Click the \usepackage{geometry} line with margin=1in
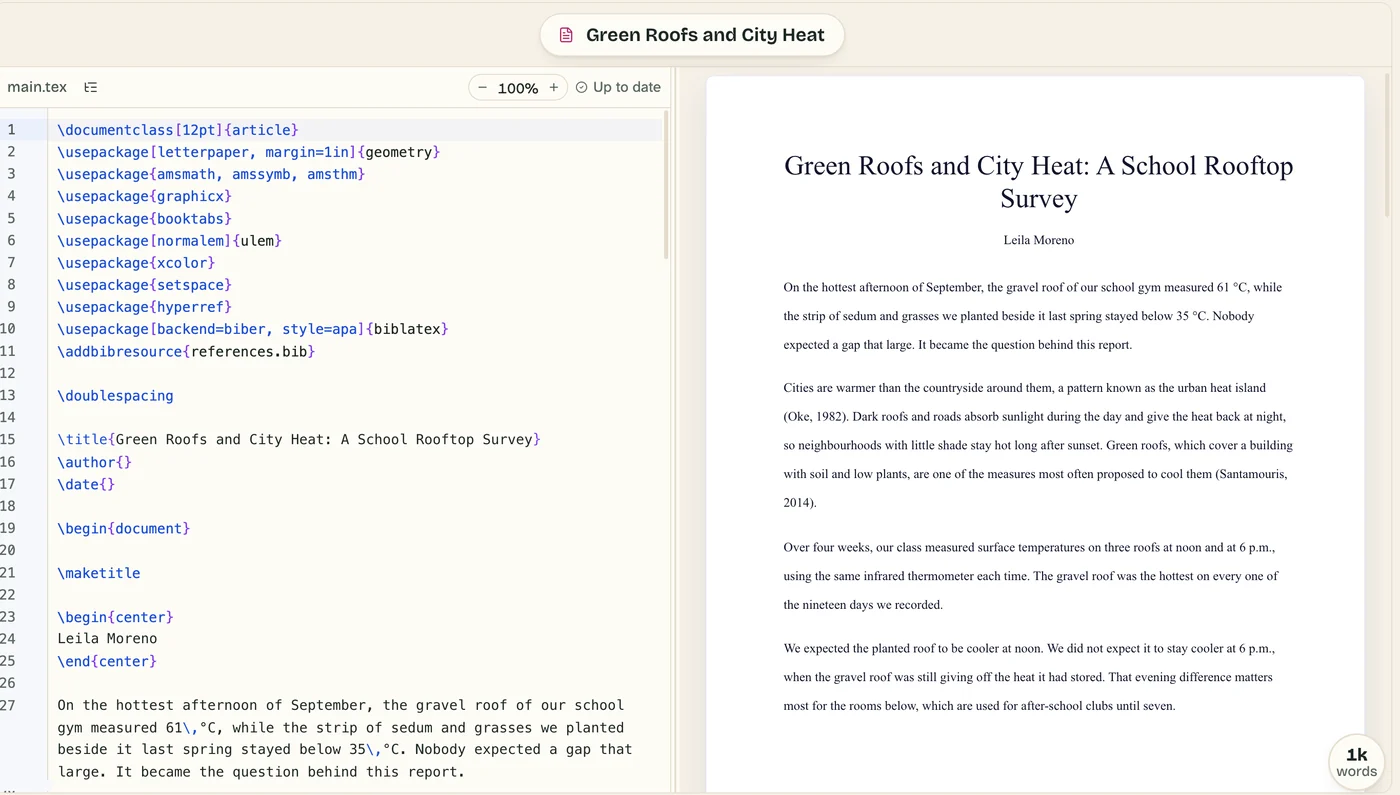This screenshot has height=795, width=1400. coord(249,152)
